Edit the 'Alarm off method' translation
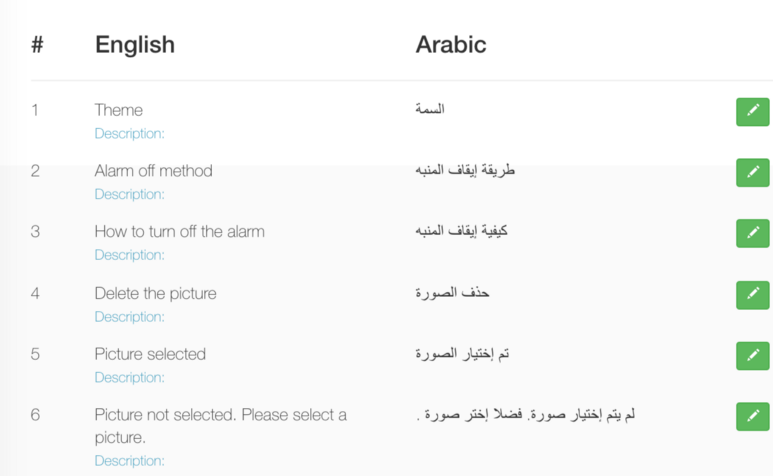Image resolution: width=773 pixels, height=476 pixels. pos(752,172)
